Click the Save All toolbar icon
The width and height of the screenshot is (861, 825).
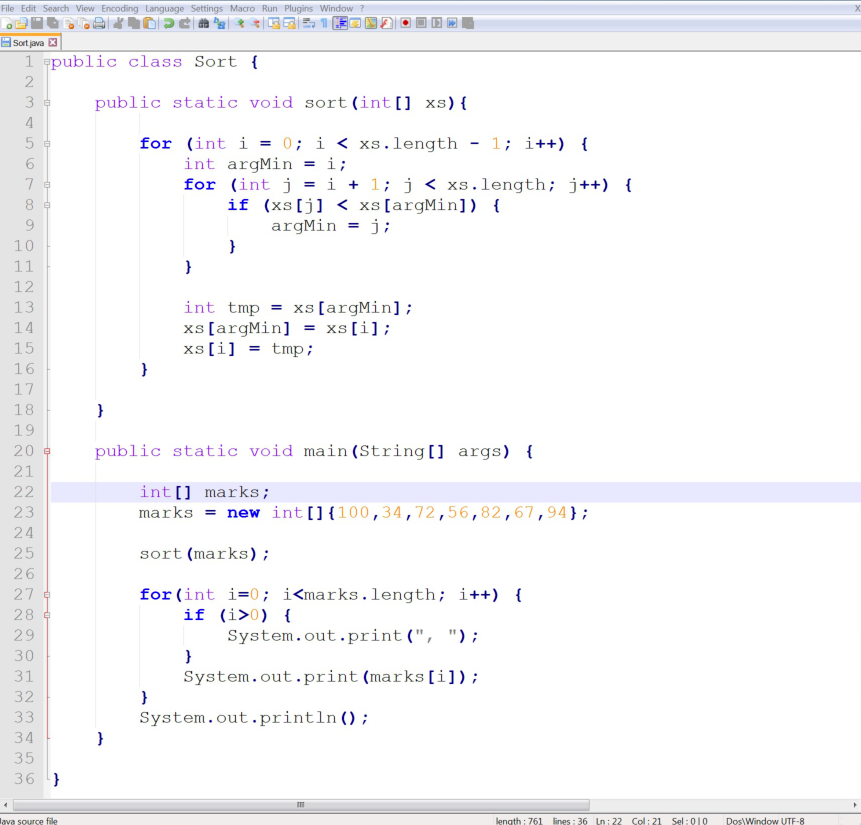click(53, 23)
